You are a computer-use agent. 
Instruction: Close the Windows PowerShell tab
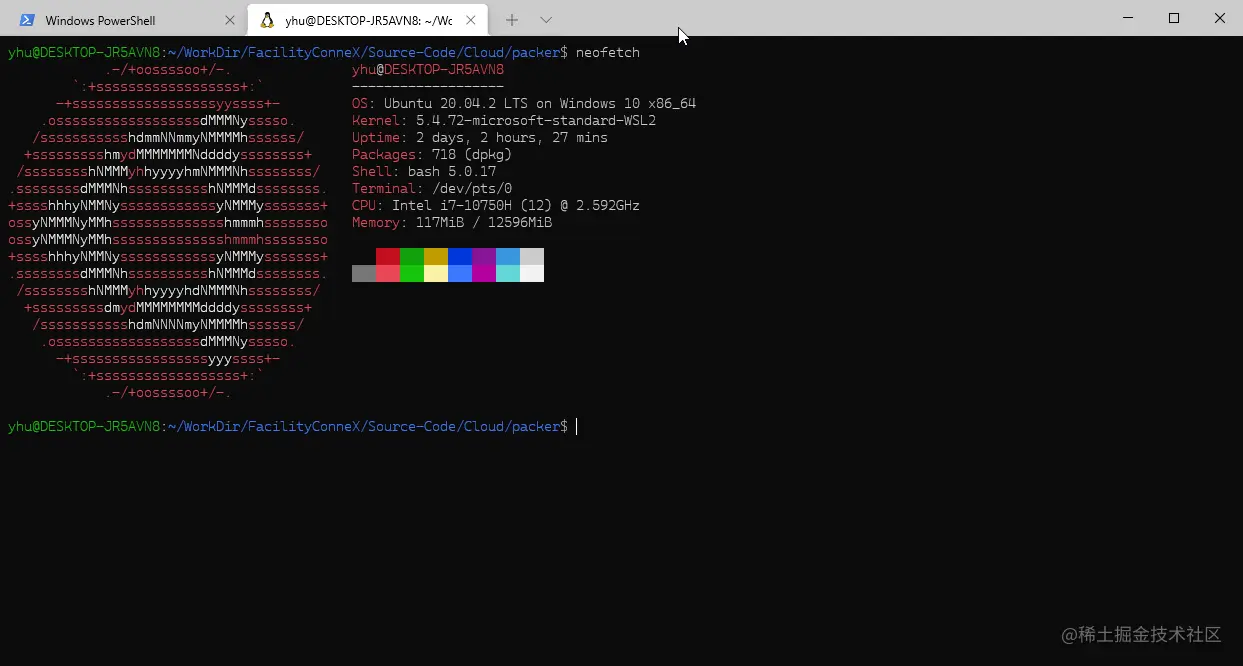[x=230, y=20]
